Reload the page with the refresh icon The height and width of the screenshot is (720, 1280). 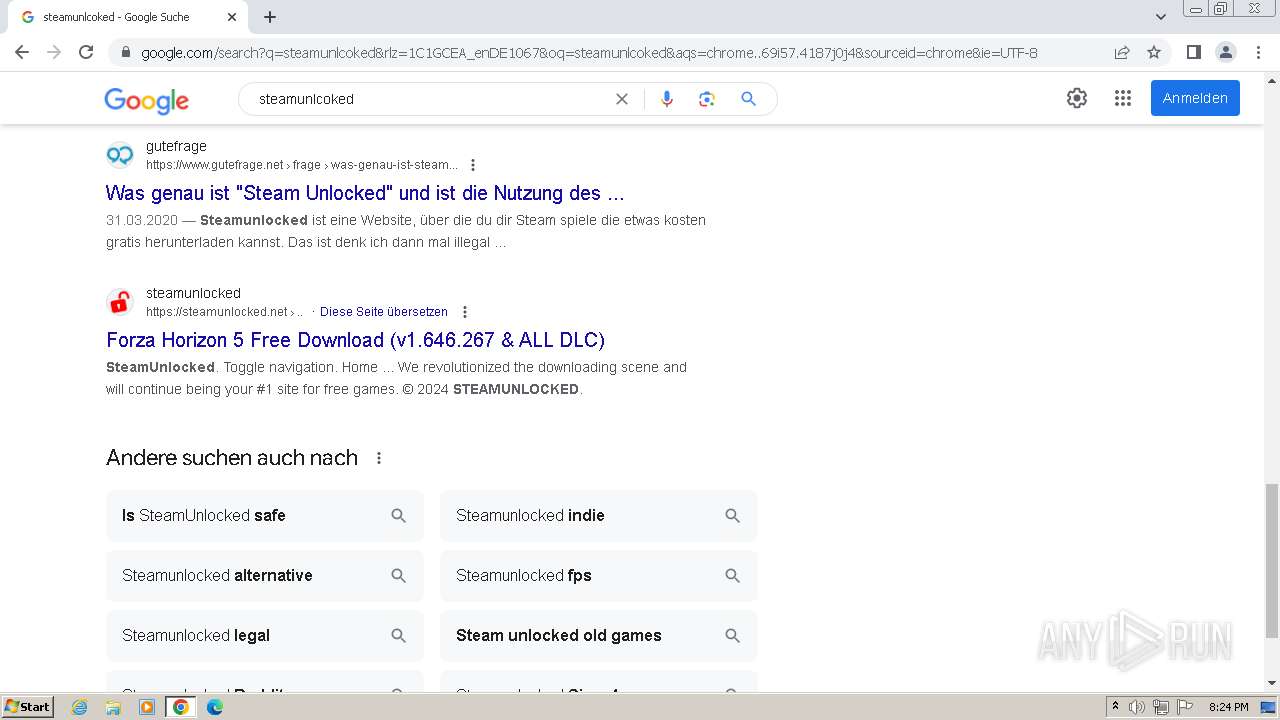click(86, 52)
